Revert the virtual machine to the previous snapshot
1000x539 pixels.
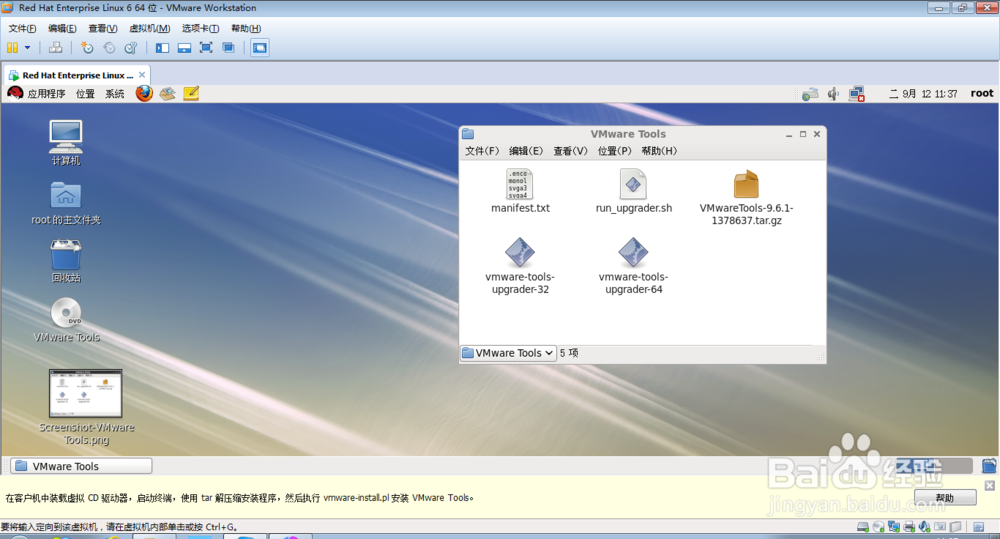click(x=109, y=48)
